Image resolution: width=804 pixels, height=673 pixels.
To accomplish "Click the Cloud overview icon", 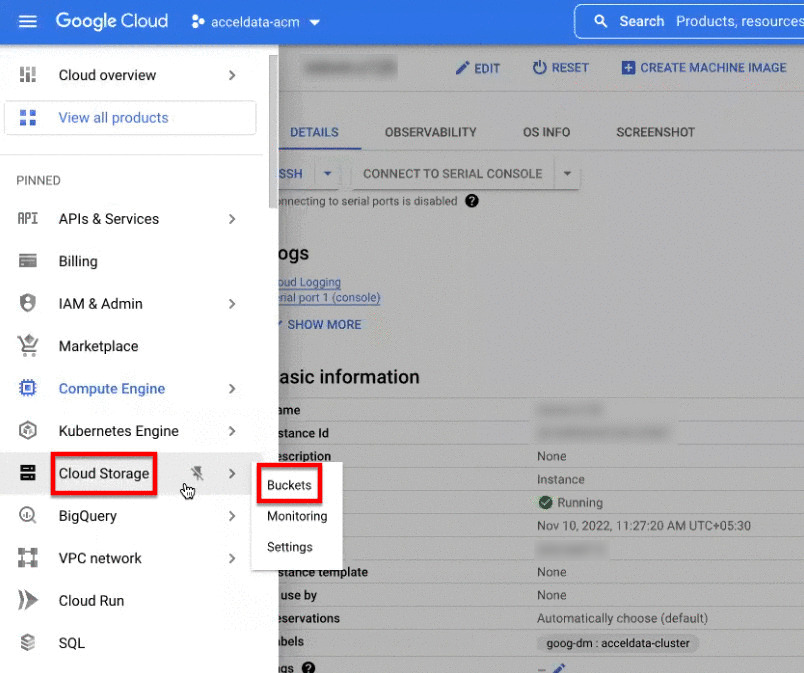I will [x=28, y=75].
